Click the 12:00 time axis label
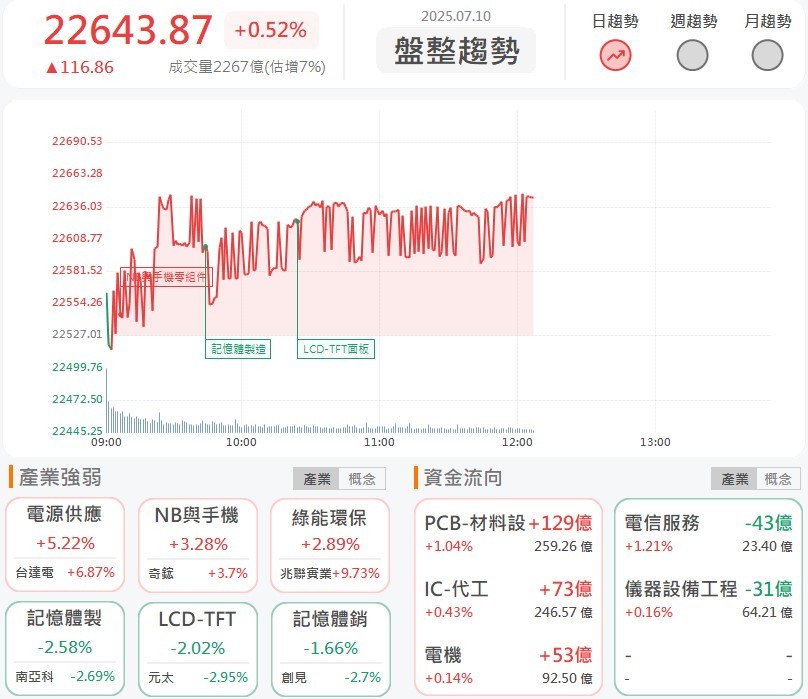 point(517,442)
